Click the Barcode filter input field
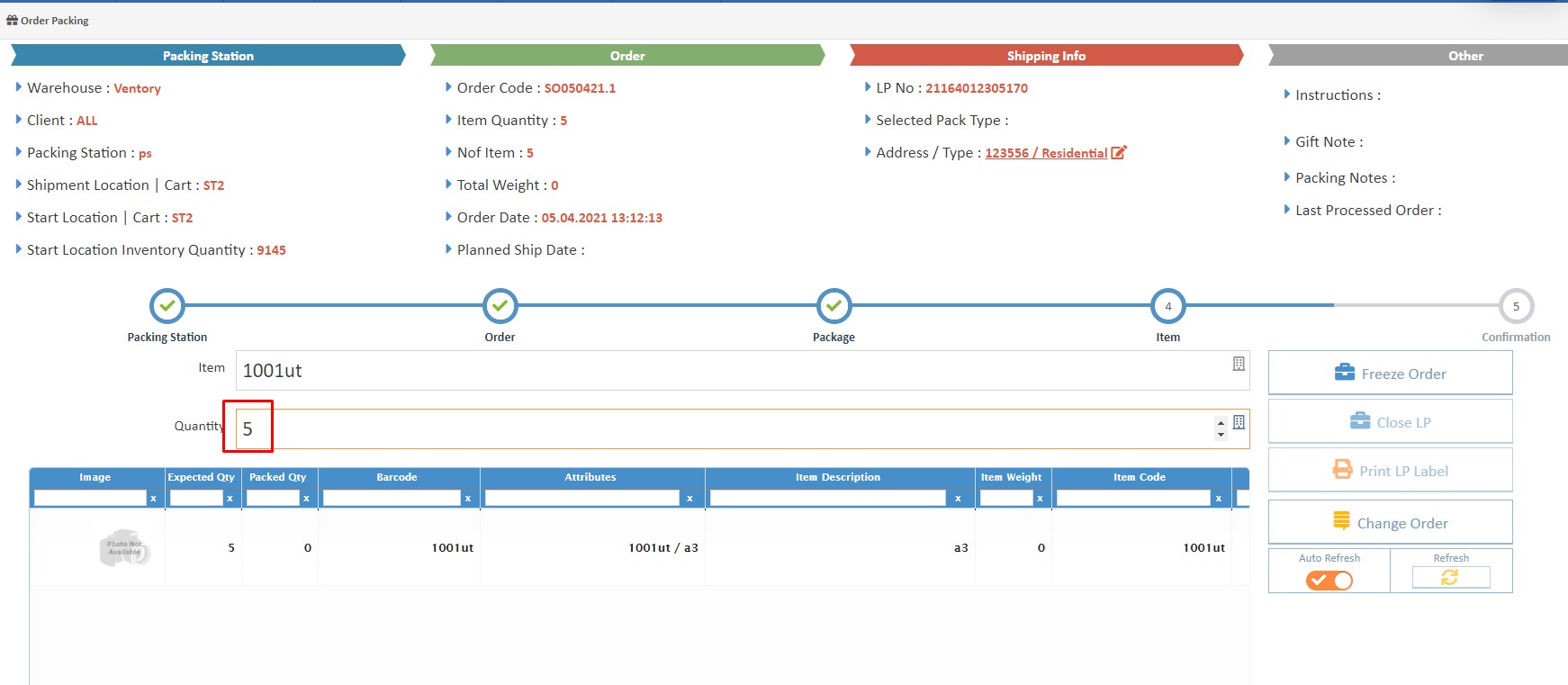1568x685 pixels. pyautogui.click(x=392, y=499)
